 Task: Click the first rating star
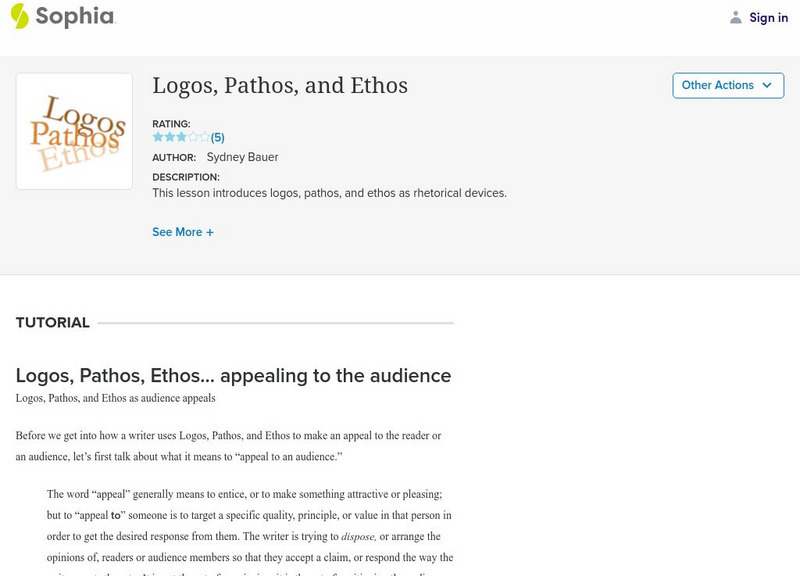(158, 137)
